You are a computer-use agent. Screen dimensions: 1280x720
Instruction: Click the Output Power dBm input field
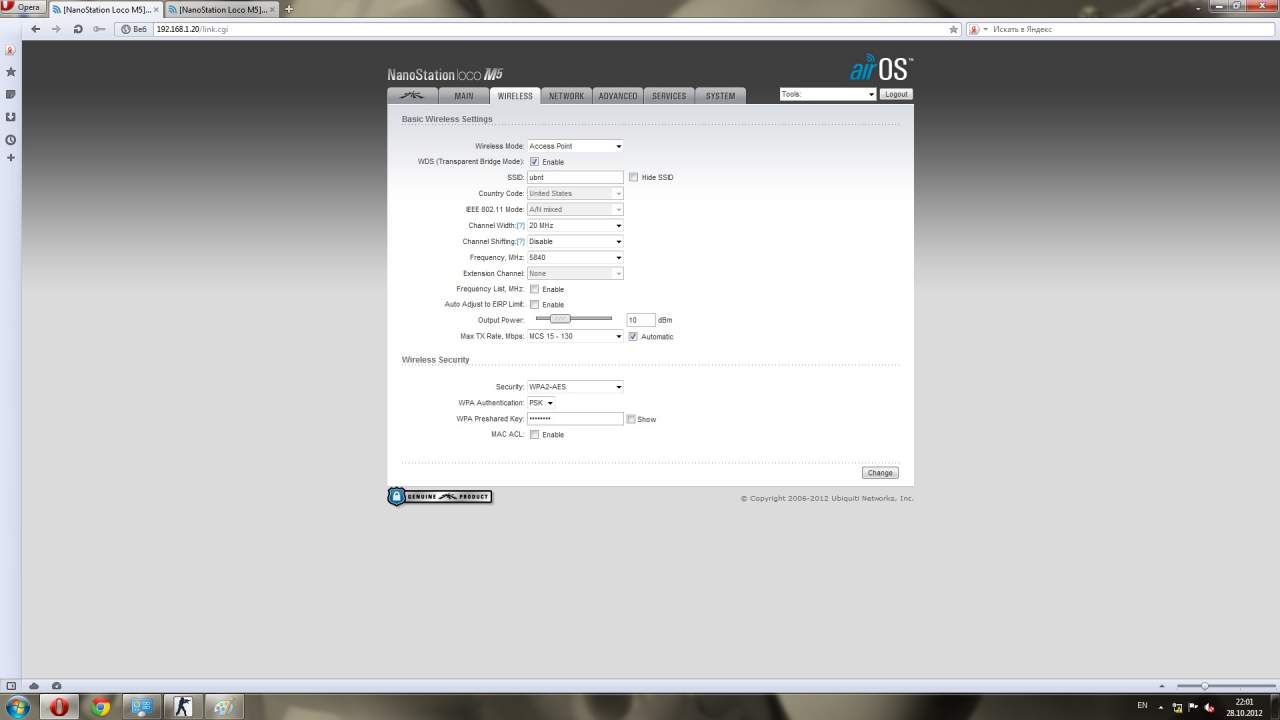(x=640, y=320)
